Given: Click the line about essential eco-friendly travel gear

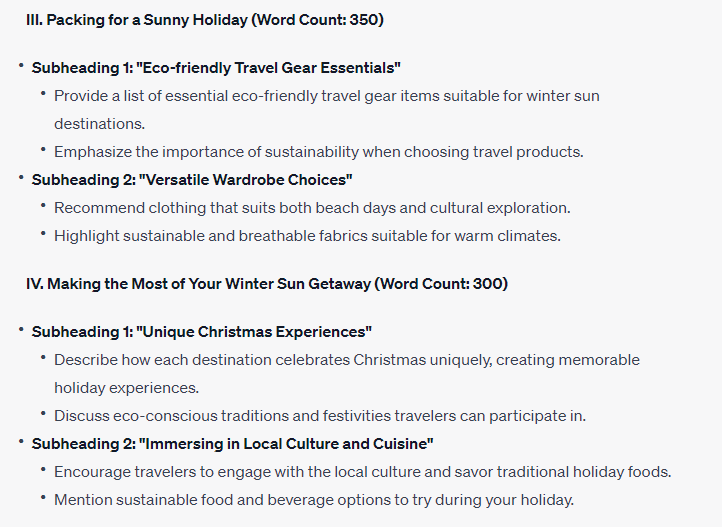Looking at the screenshot, I should click(x=327, y=96).
